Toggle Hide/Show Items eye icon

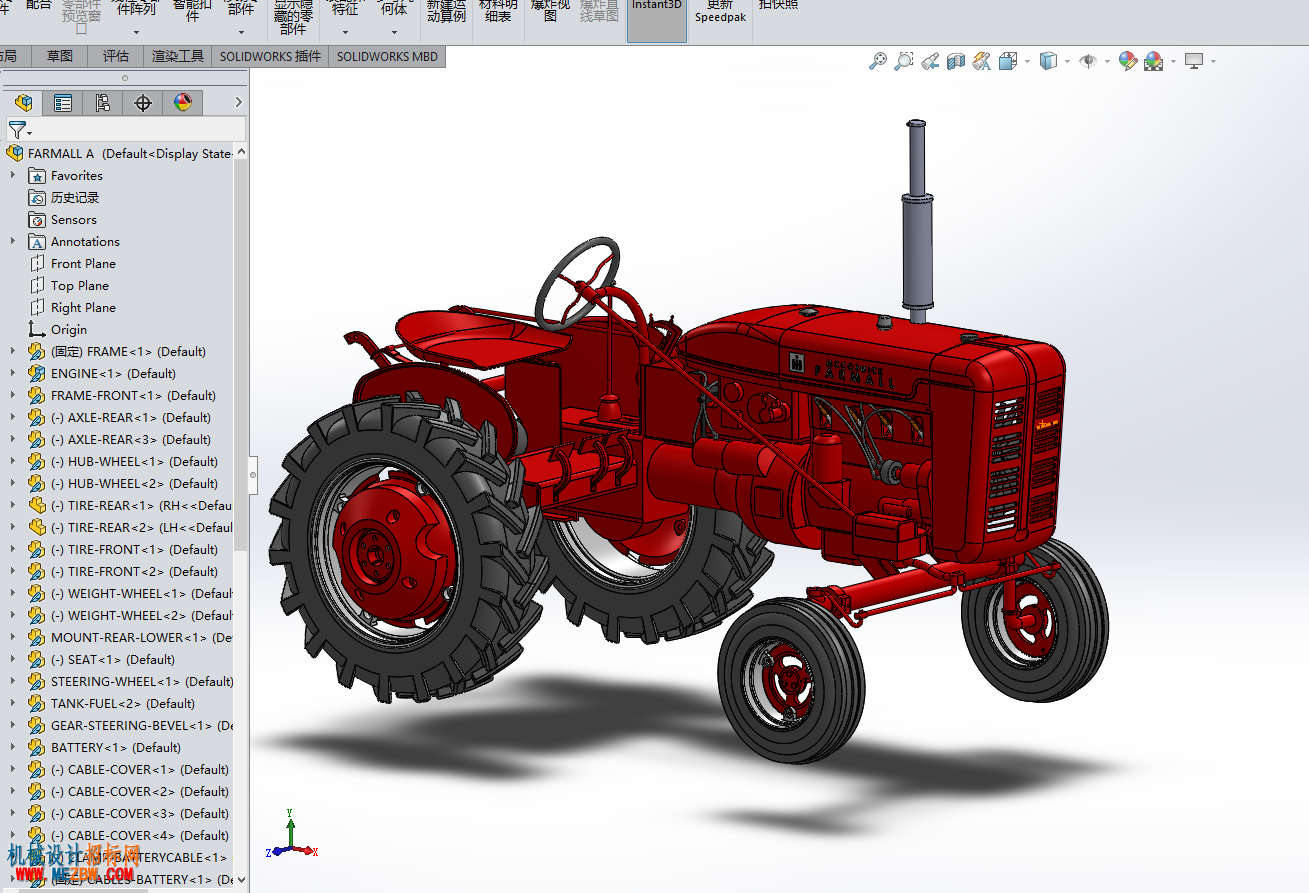(x=1088, y=61)
